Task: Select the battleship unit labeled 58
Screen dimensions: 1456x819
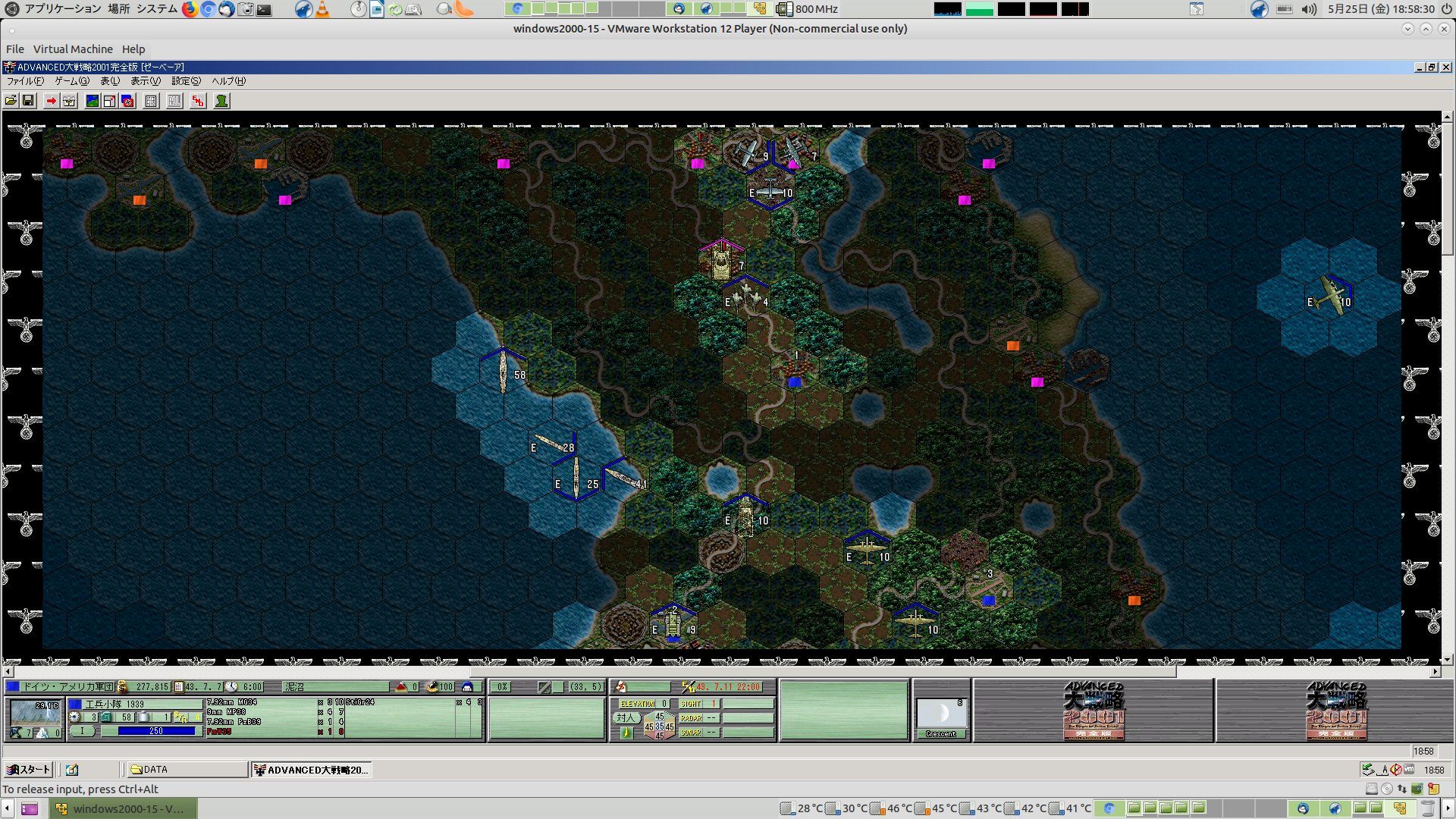Action: pos(503,373)
